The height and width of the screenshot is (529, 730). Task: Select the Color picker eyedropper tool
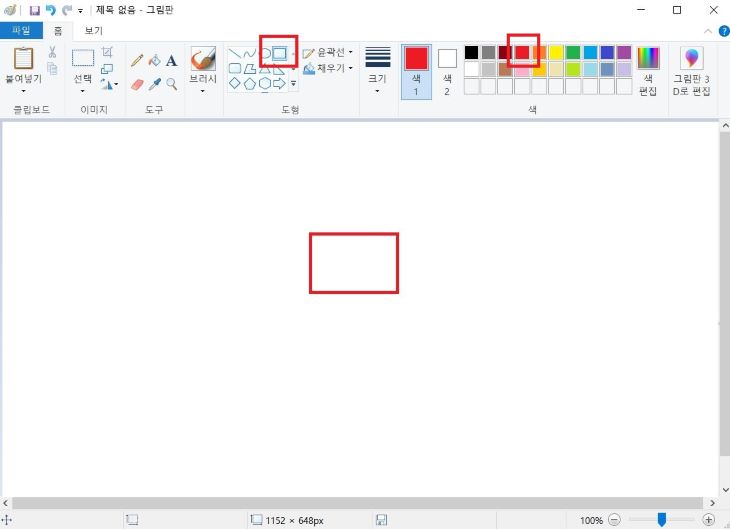pos(154,84)
